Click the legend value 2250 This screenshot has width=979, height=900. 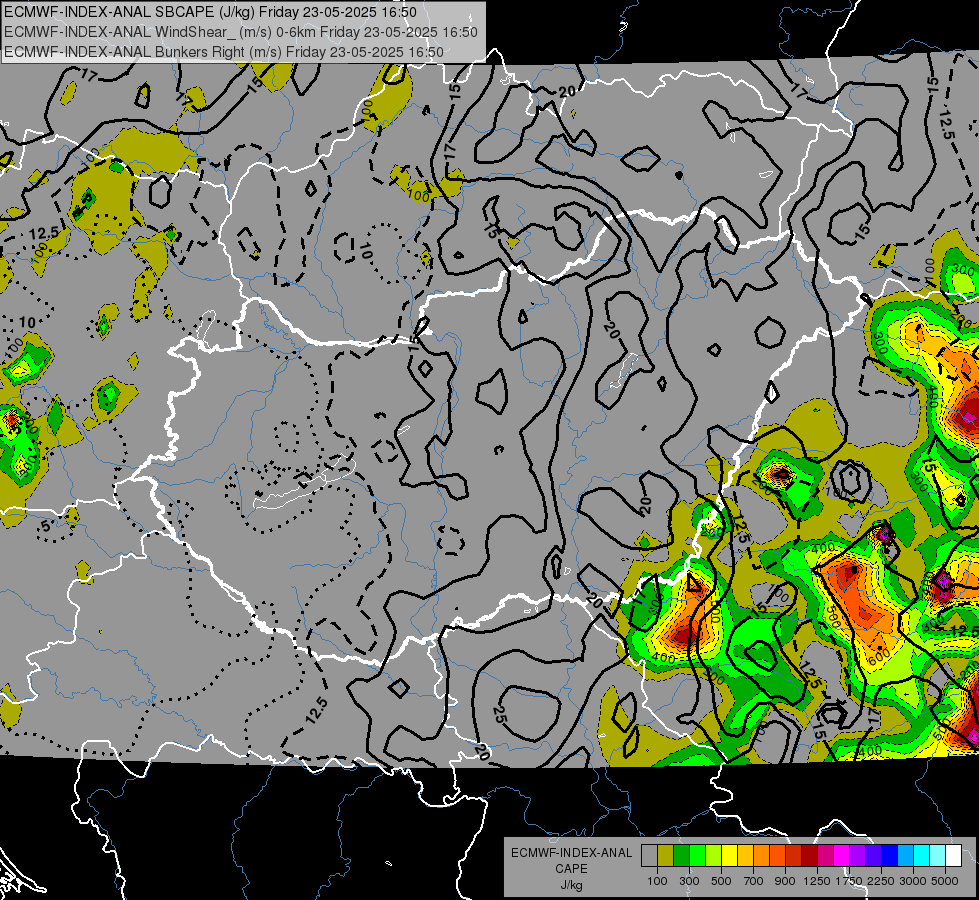(x=882, y=881)
